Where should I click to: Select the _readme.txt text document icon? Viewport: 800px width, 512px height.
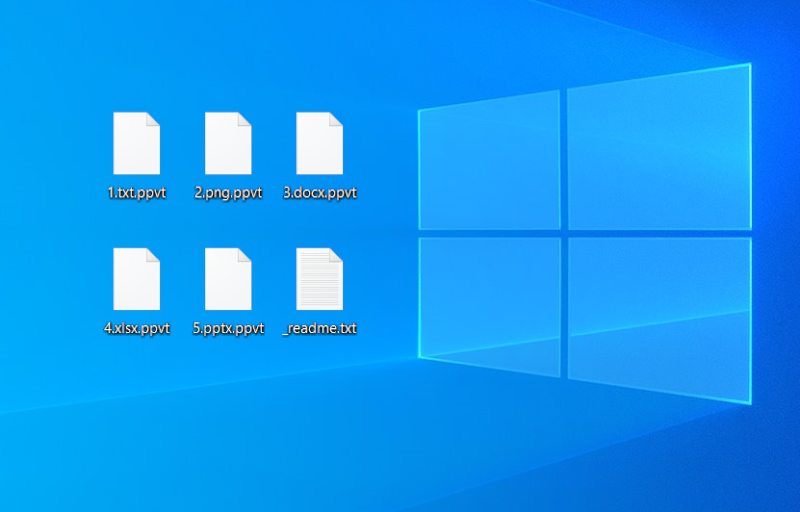320,280
